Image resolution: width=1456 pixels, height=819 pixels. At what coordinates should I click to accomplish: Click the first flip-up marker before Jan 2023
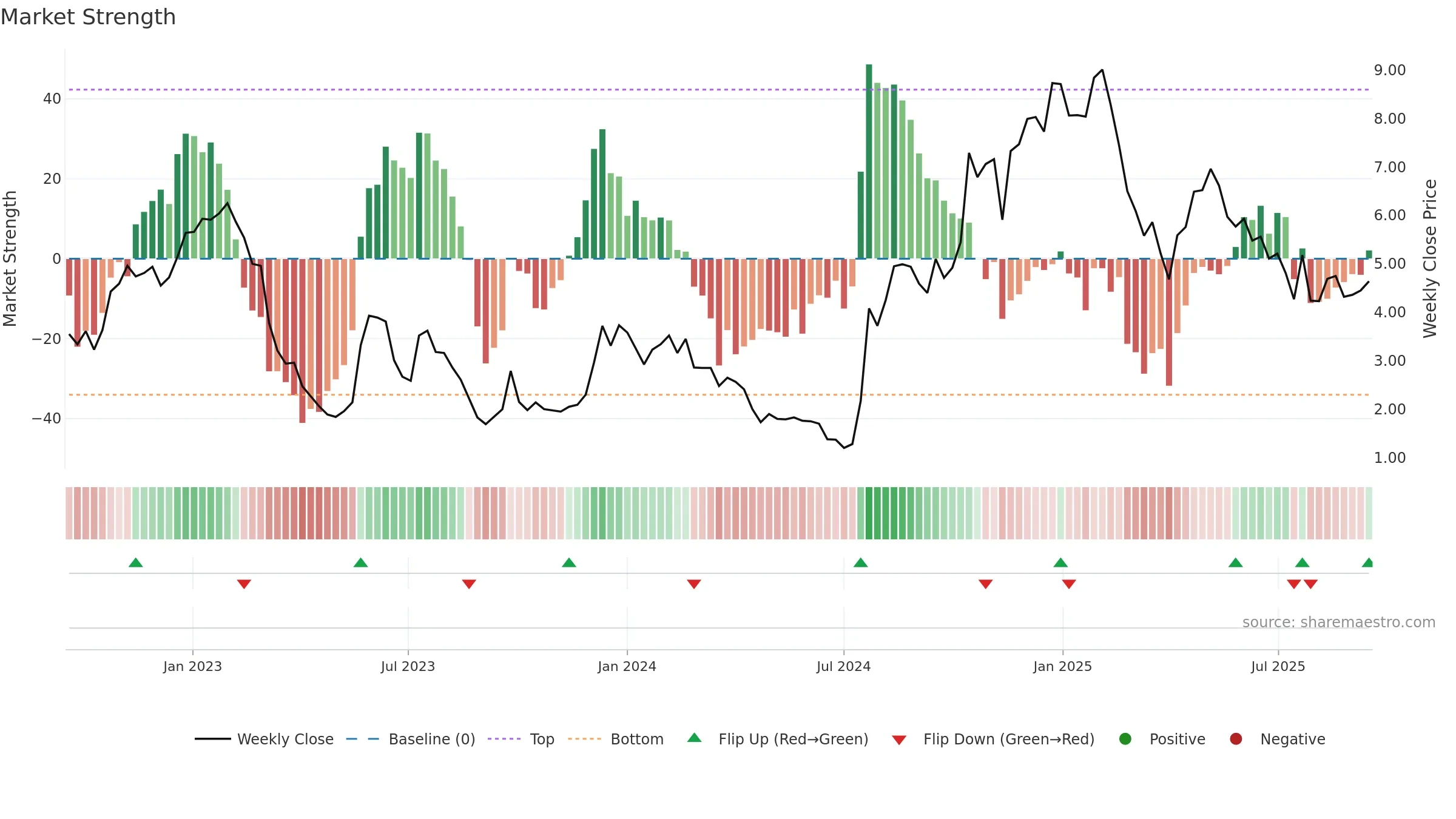[136, 562]
